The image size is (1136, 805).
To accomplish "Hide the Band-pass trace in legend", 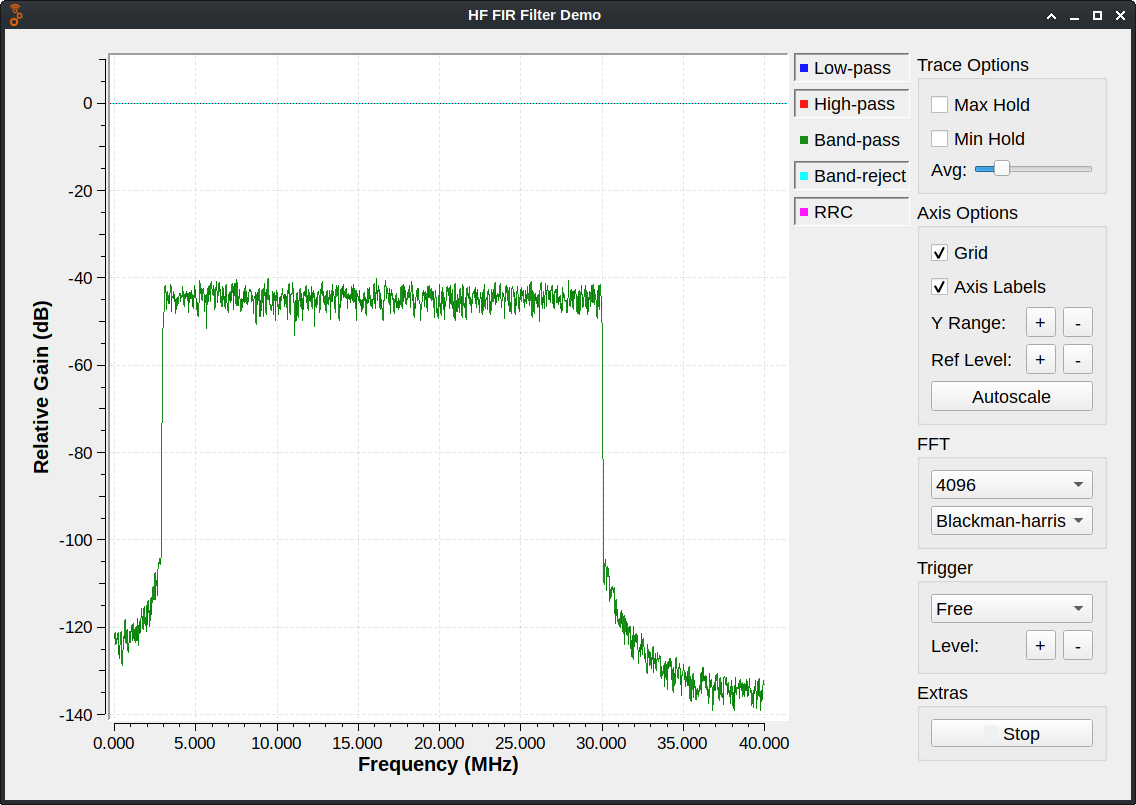I will pos(851,140).
